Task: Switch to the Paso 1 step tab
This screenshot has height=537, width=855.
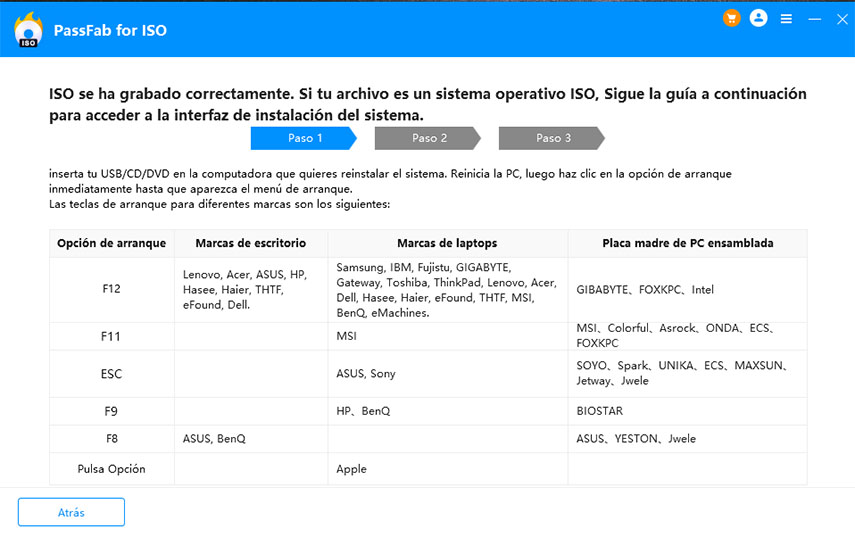Action: [x=304, y=138]
